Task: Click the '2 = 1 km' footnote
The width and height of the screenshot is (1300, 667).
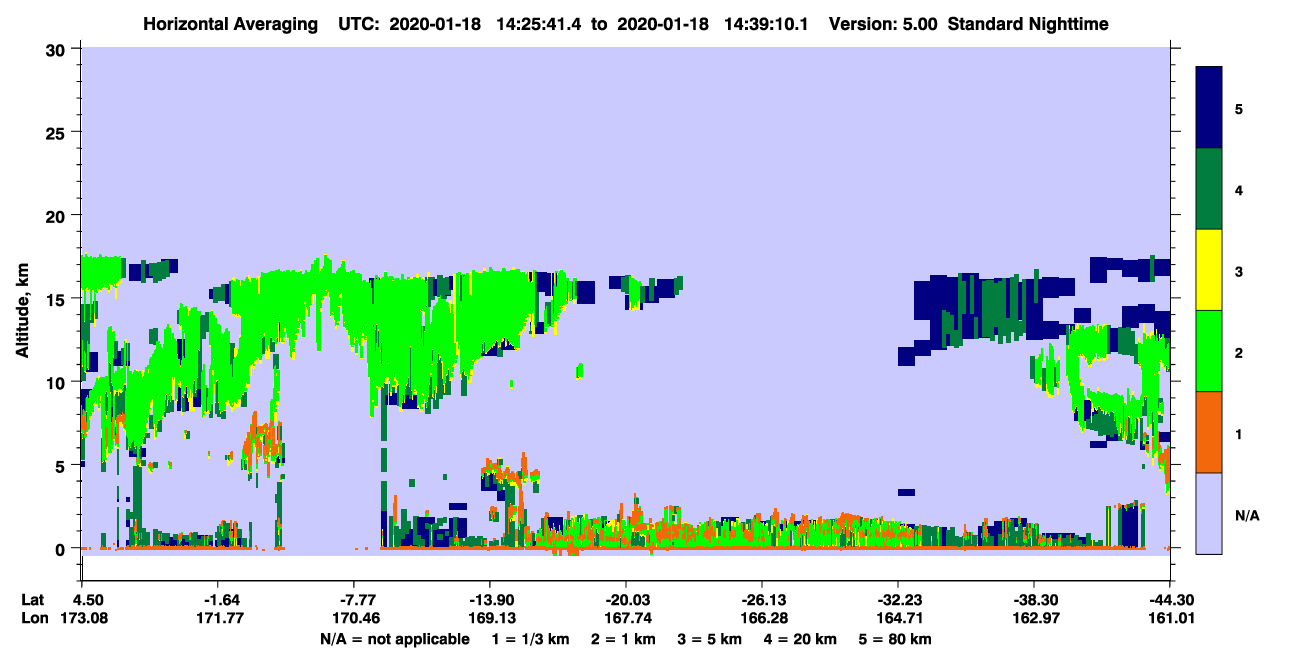Action: point(624,639)
